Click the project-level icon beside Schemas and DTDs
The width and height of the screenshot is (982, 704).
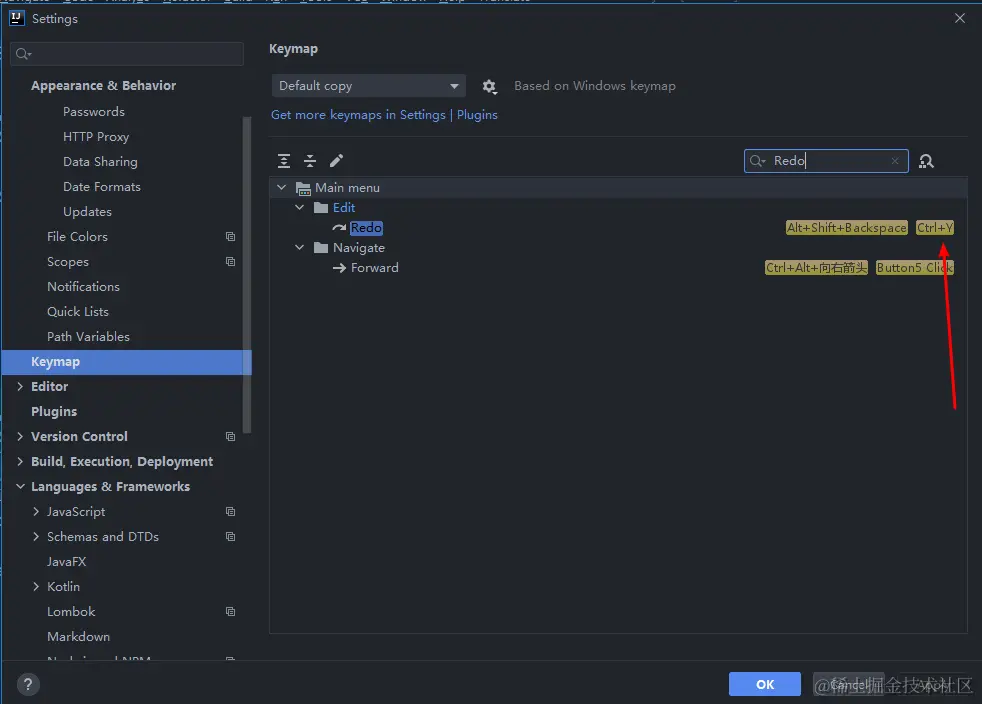click(230, 537)
